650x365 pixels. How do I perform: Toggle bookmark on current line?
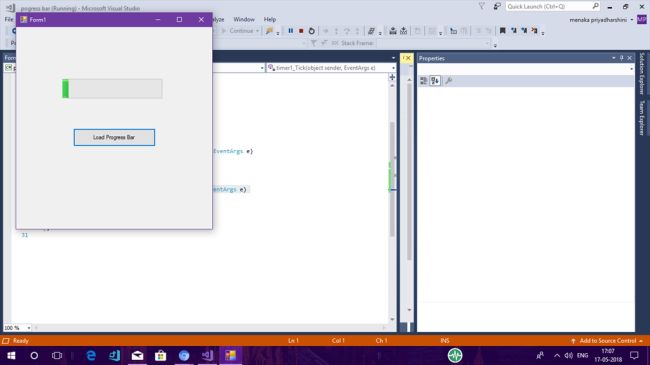(502, 31)
